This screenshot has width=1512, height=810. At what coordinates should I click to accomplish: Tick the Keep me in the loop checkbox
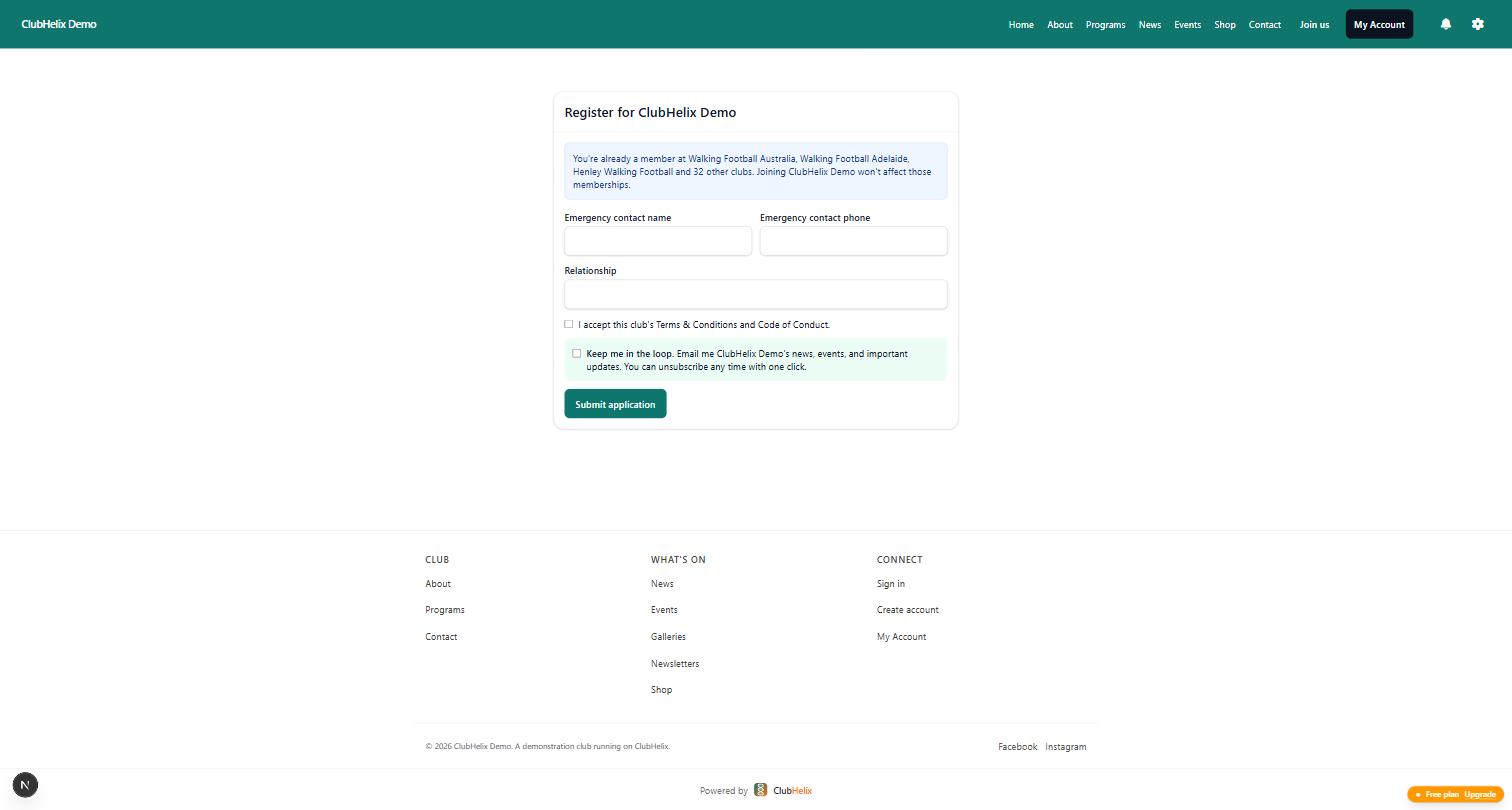click(576, 353)
